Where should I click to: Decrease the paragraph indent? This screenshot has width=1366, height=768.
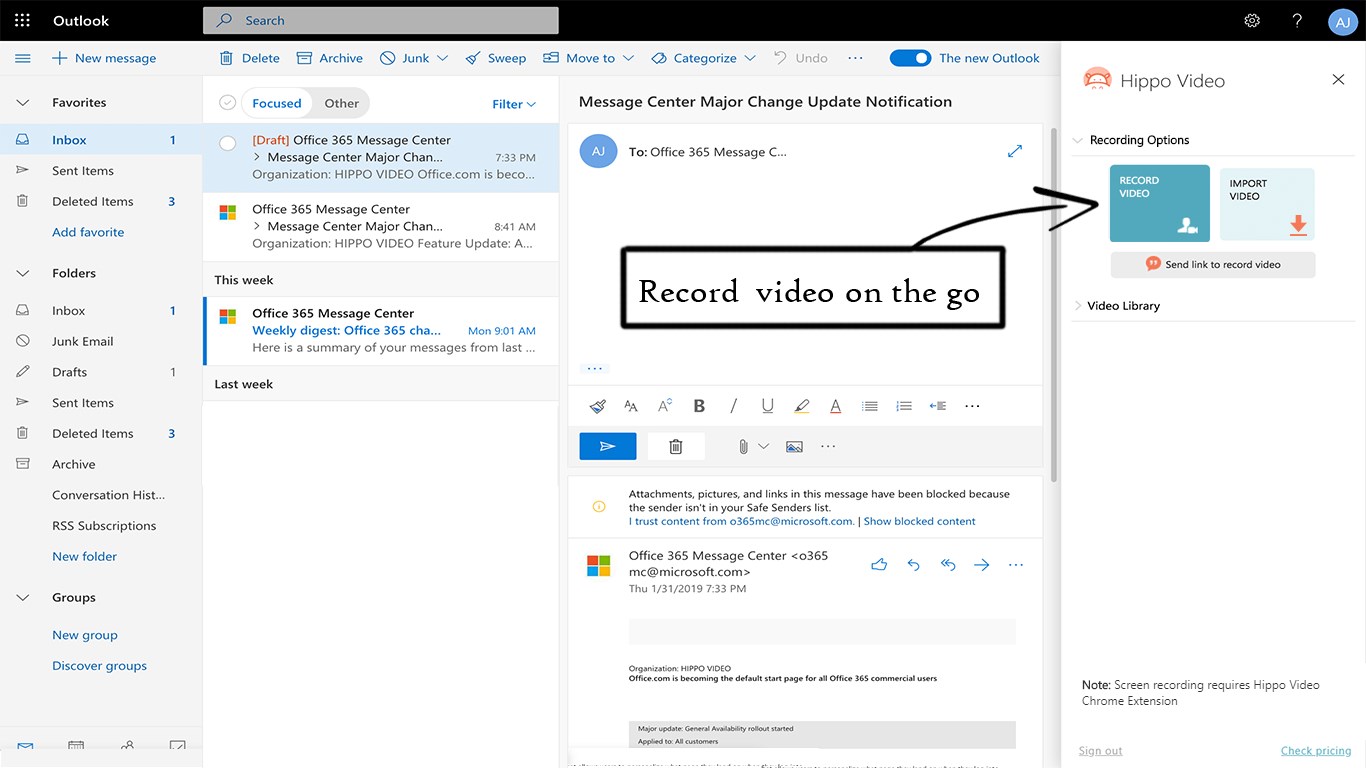coord(938,406)
